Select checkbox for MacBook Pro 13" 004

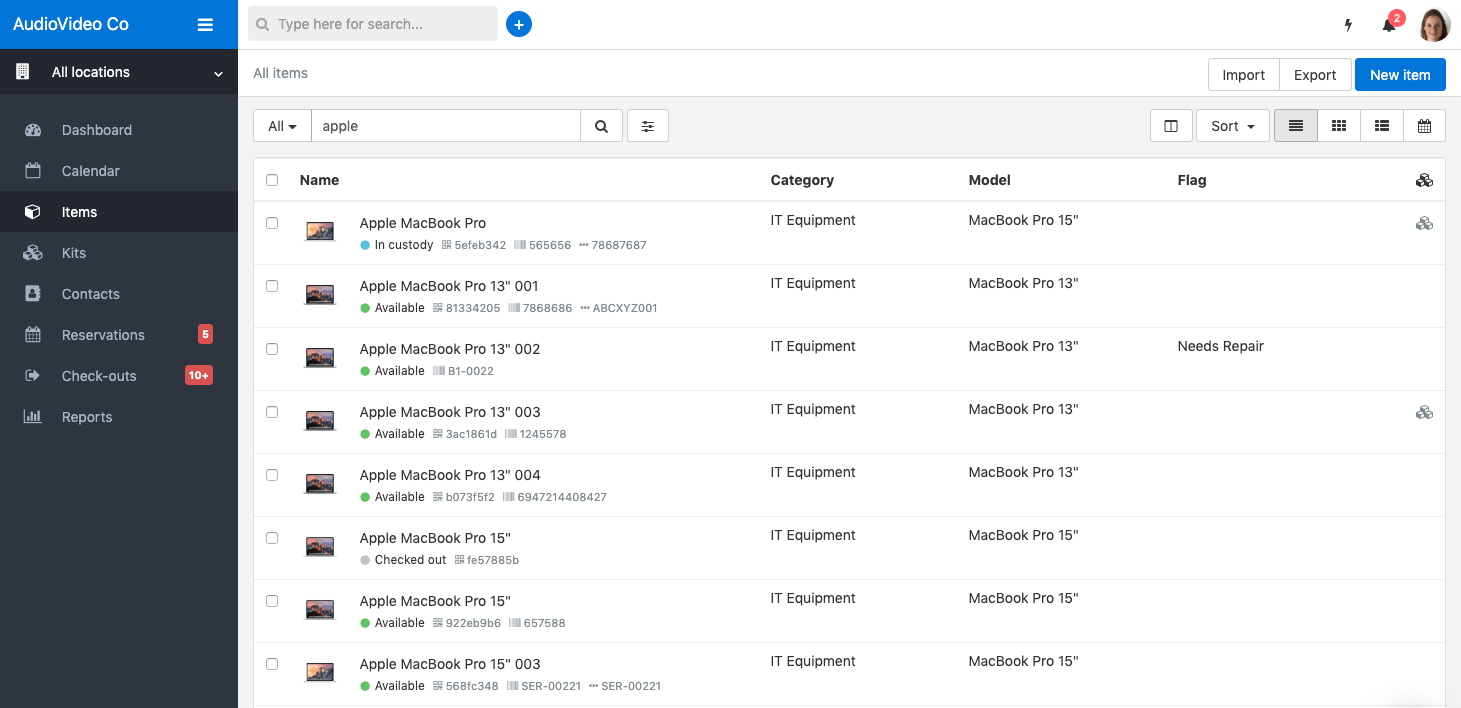coord(272,475)
